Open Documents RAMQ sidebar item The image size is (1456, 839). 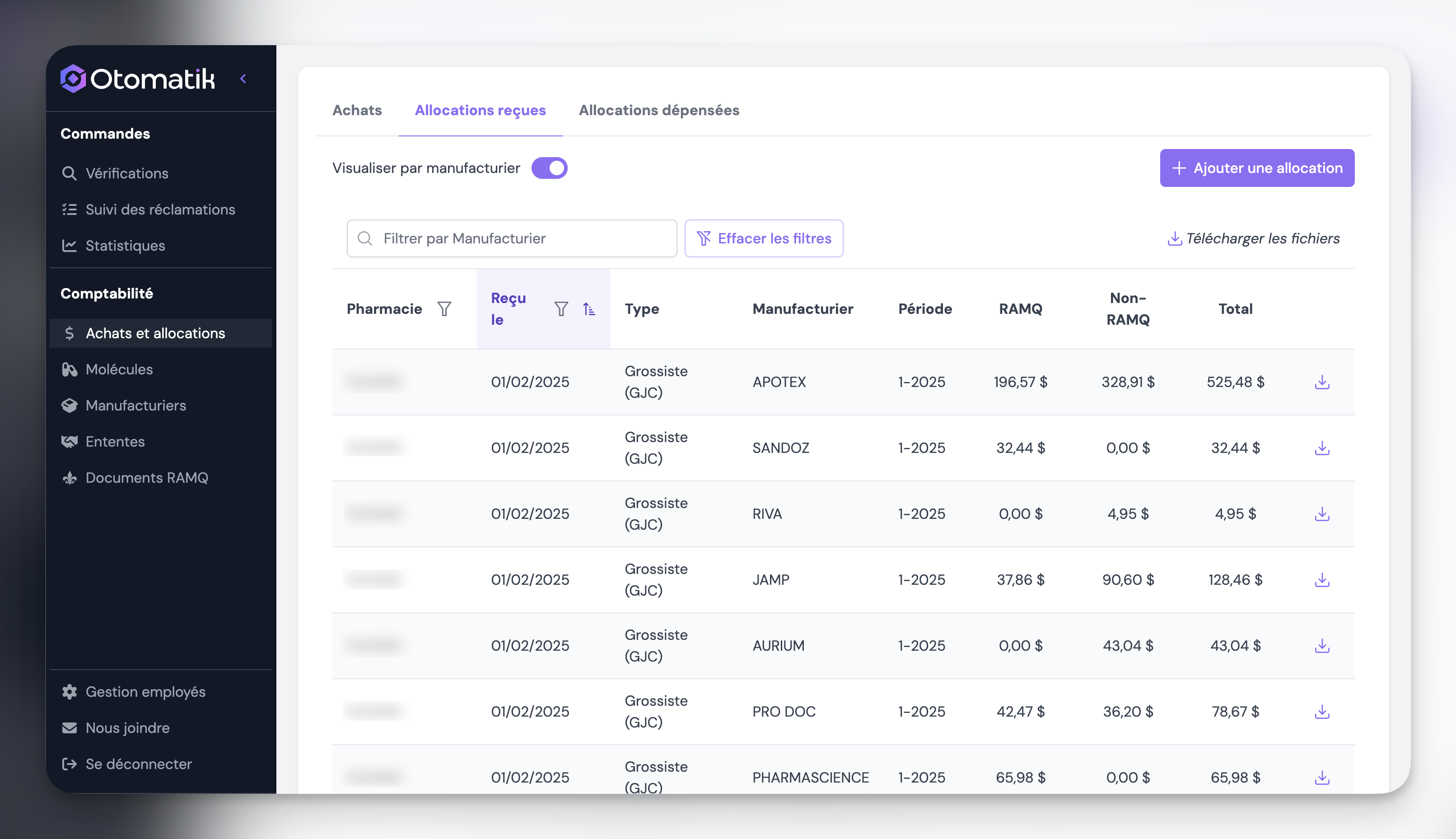tap(146, 478)
